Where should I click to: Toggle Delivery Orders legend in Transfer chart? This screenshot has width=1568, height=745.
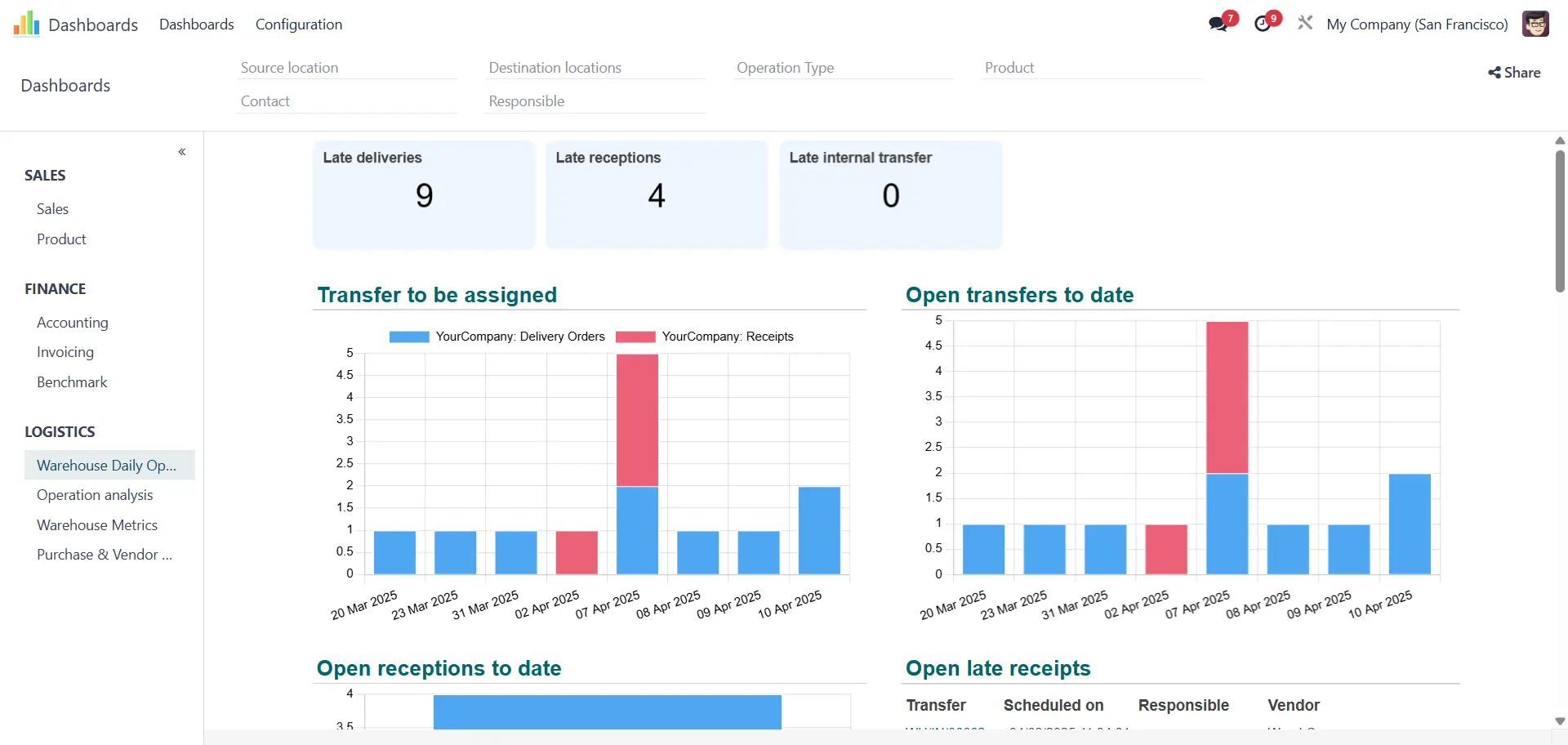point(497,337)
